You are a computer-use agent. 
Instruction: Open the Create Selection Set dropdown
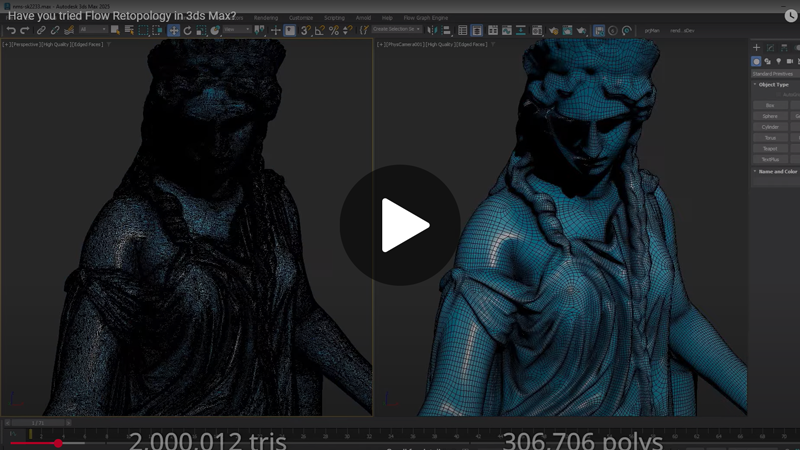(x=396, y=30)
